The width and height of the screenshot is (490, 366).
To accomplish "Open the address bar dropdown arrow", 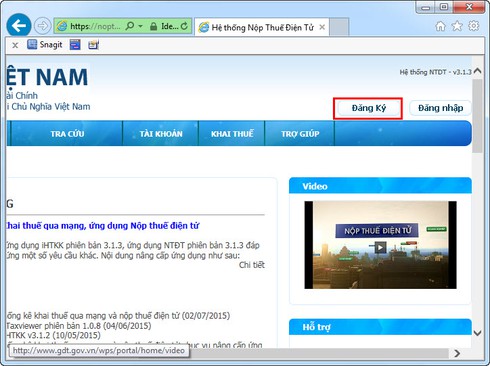I will tap(140, 26).
